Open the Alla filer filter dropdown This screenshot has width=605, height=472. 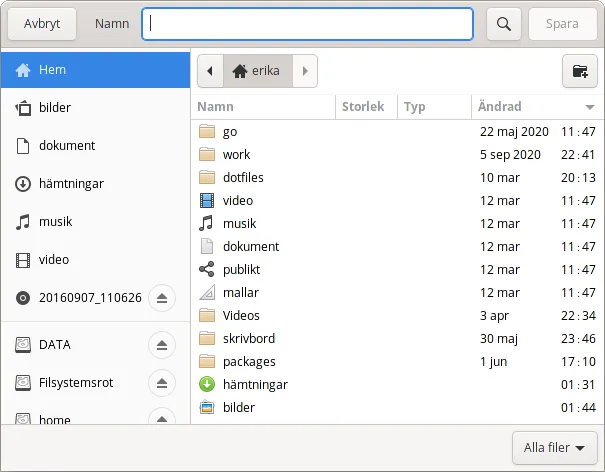point(554,448)
